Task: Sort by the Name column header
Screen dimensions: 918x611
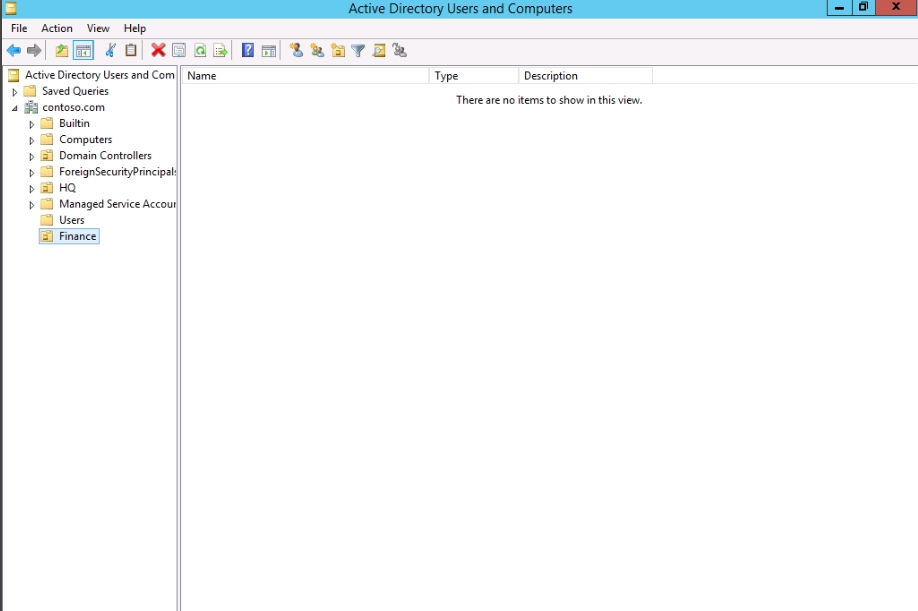Action: 305,76
